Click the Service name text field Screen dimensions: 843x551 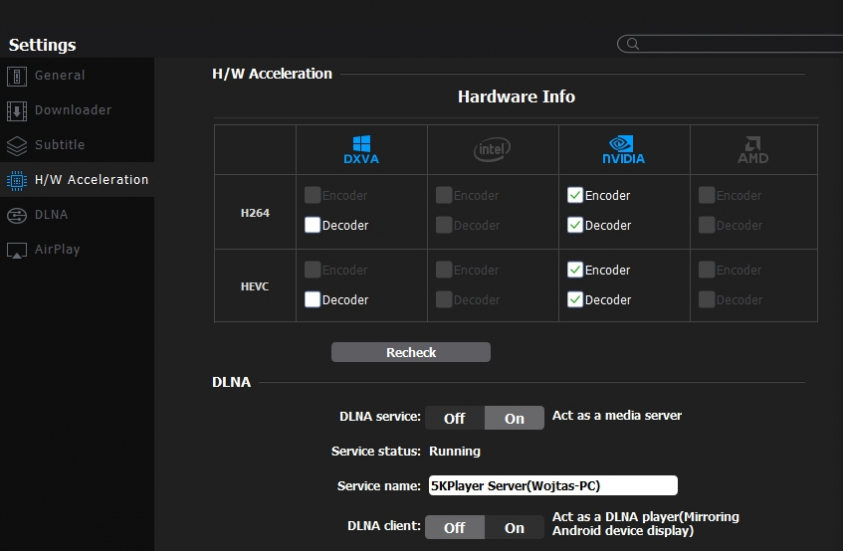[553, 486]
